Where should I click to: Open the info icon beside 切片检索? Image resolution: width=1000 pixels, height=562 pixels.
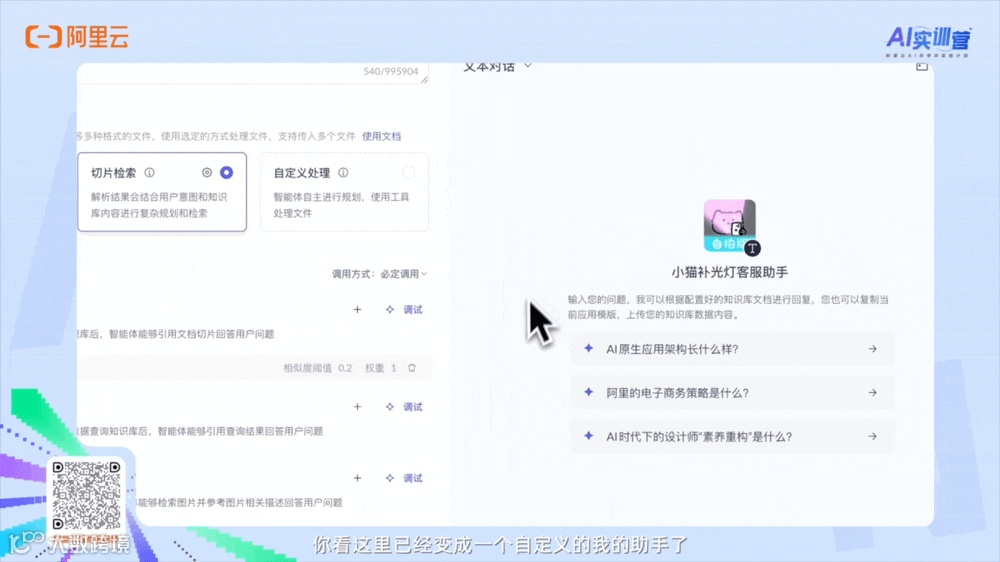tap(149, 172)
